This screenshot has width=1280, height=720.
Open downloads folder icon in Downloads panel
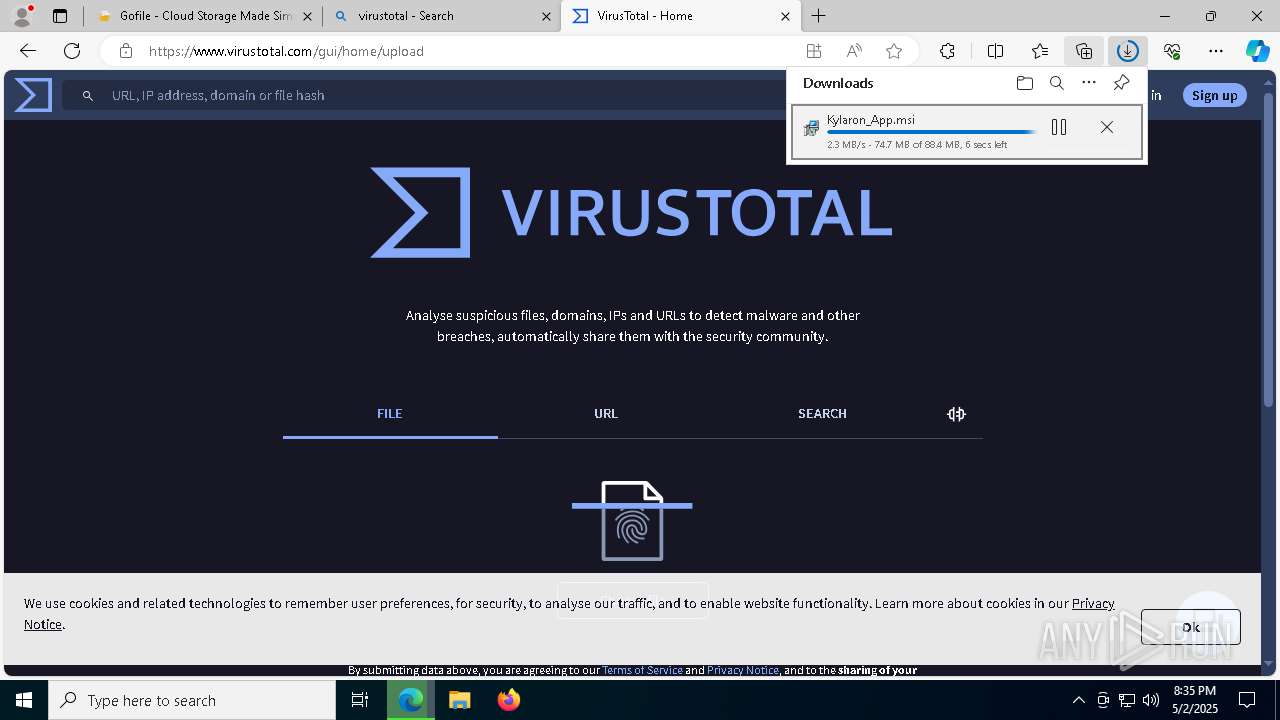[1024, 83]
